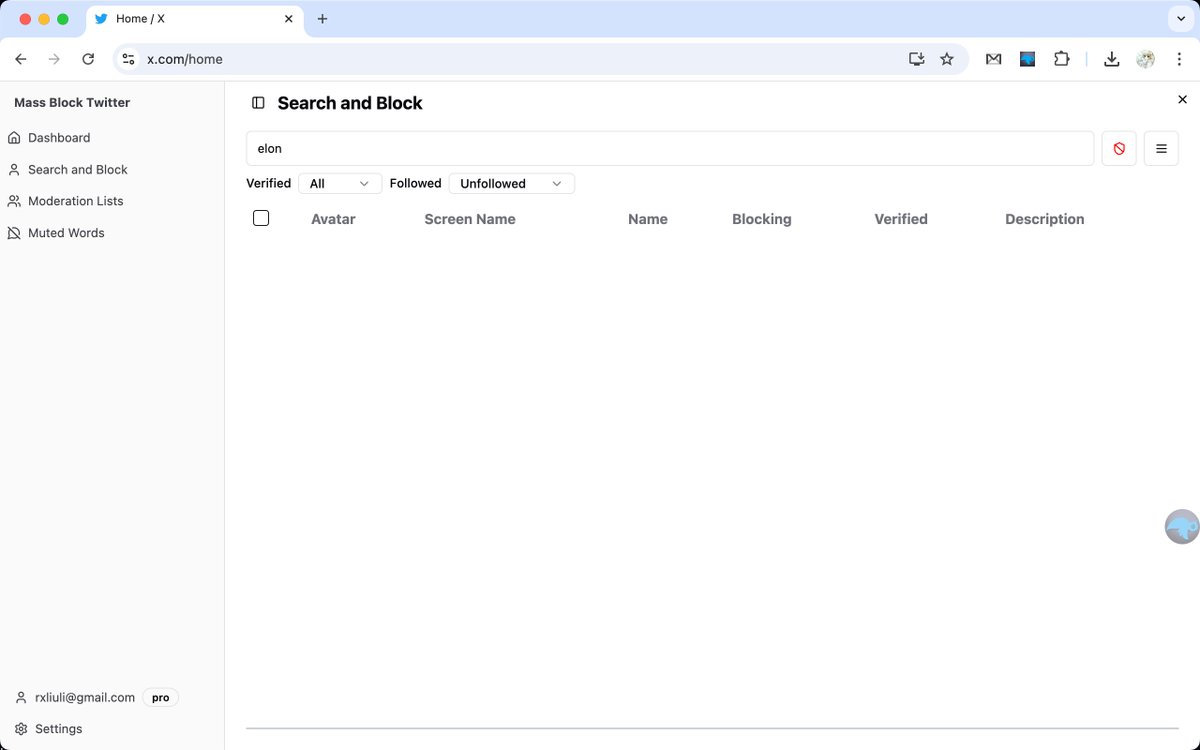Click the Dashboard home icon
This screenshot has width=1200, height=750.
pyautogui.click(x=14, y=138)
